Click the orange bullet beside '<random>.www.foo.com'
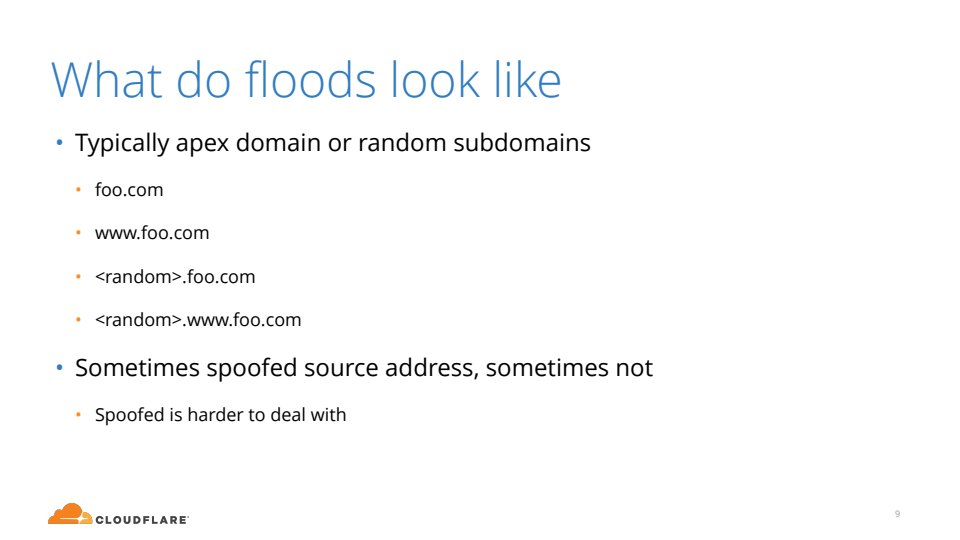This screenshot has height=540, width=960. [x=81, y=321]
